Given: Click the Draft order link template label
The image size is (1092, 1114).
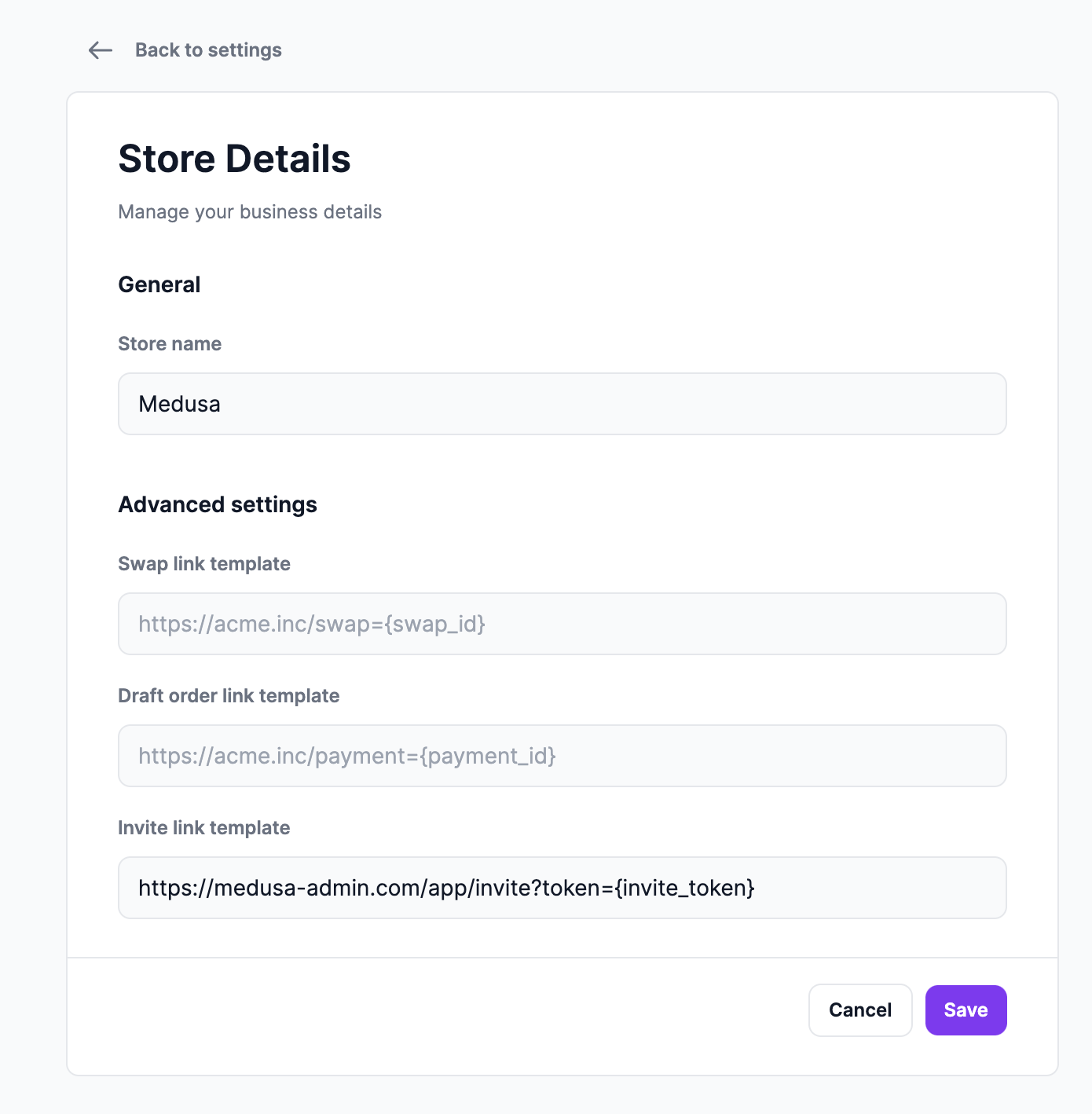Looking at the screenshot, I should coord(229,695).
